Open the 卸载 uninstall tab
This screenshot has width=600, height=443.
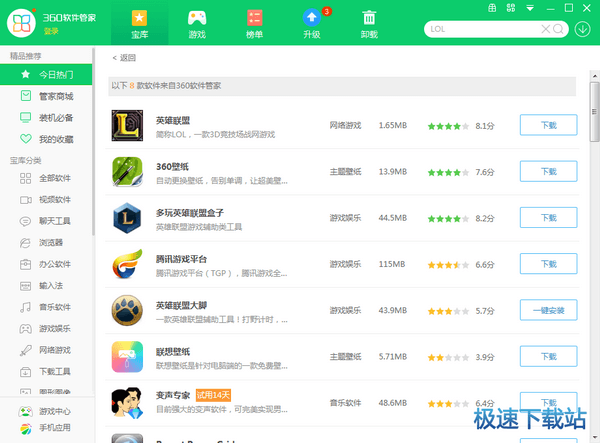pos(369,23)
